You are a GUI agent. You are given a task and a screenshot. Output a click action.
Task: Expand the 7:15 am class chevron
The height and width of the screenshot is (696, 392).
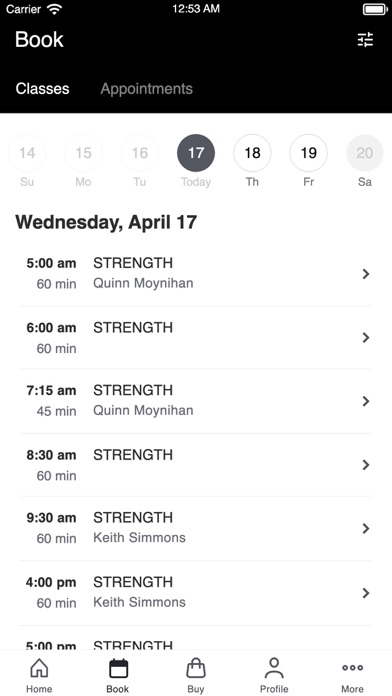coord(366,401)
